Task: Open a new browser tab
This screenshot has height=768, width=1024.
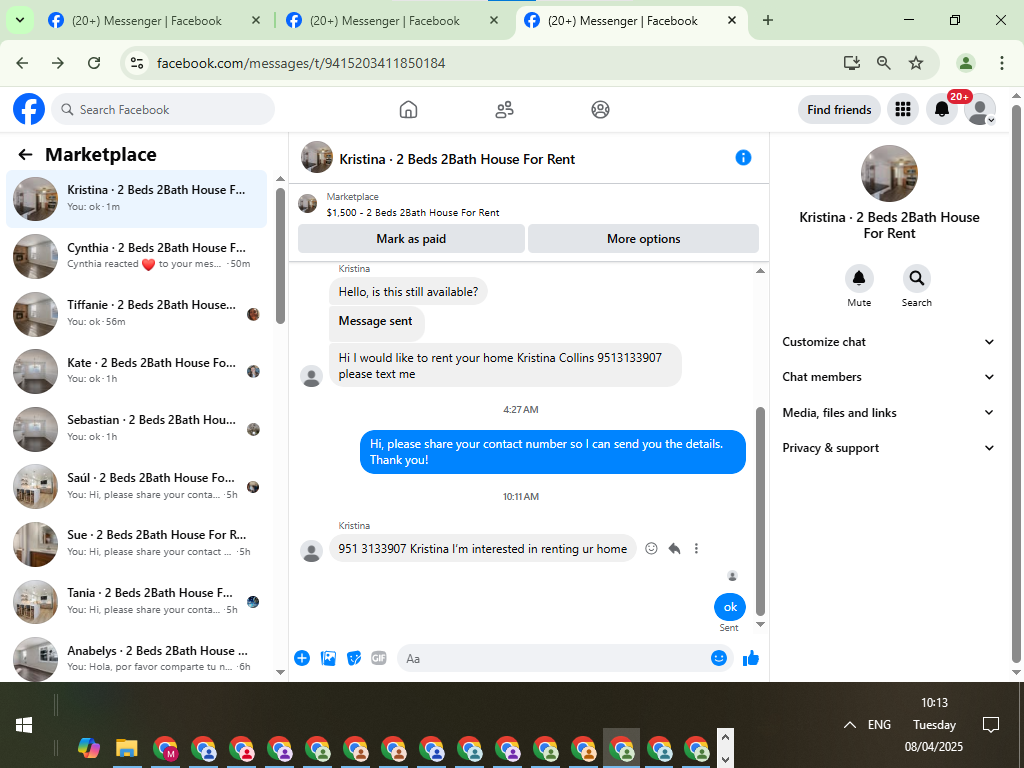Action: pos(768,20)
